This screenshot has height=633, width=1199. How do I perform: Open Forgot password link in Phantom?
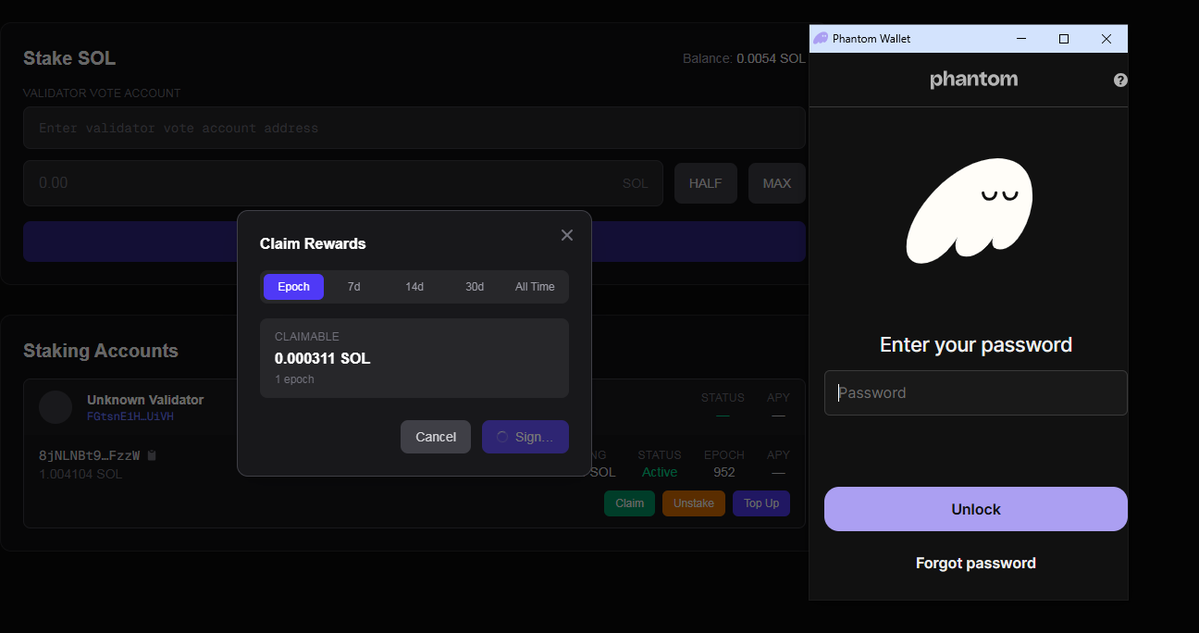tap(976, 563)
